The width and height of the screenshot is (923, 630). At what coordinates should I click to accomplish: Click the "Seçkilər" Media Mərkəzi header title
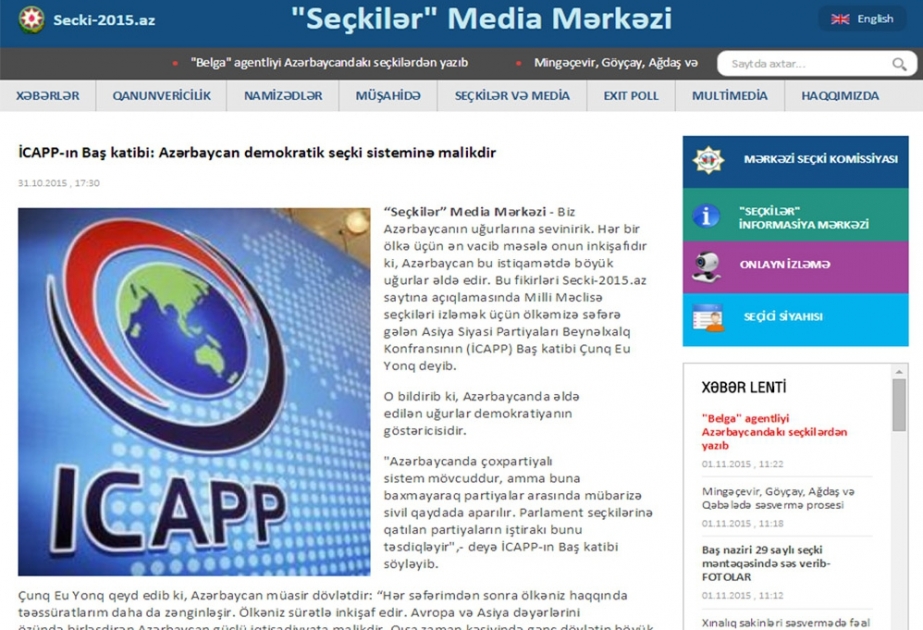point(481,19)
